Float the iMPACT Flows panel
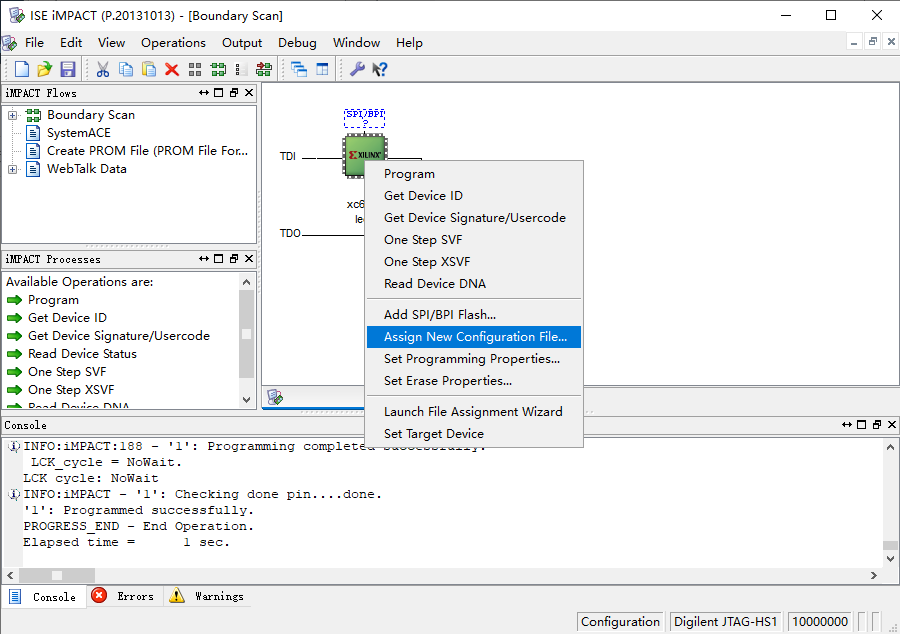 coord(233,93)
